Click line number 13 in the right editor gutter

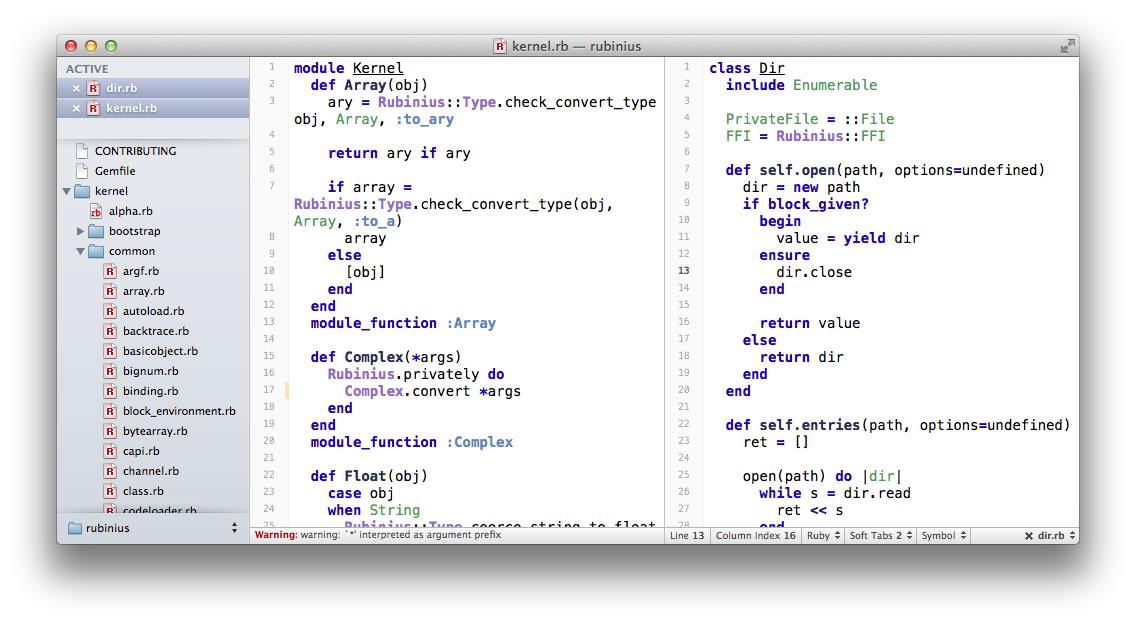[x=684, y=271]
